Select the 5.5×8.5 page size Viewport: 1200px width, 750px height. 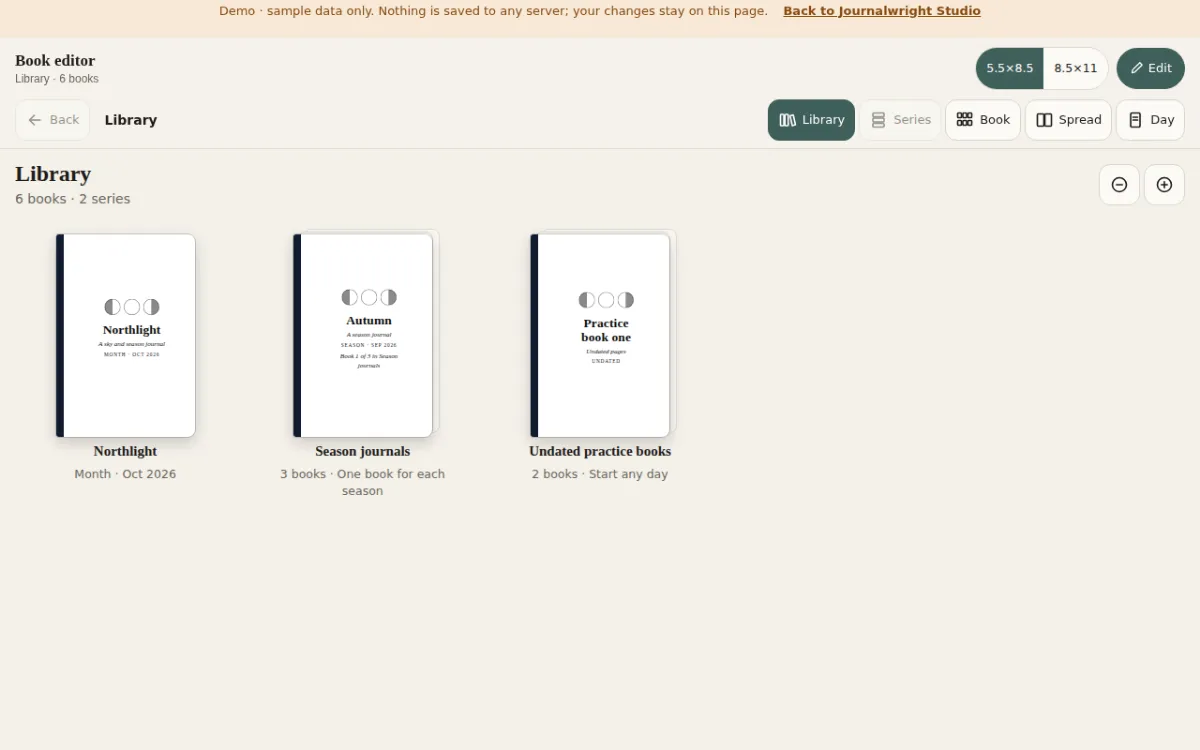1010,68
